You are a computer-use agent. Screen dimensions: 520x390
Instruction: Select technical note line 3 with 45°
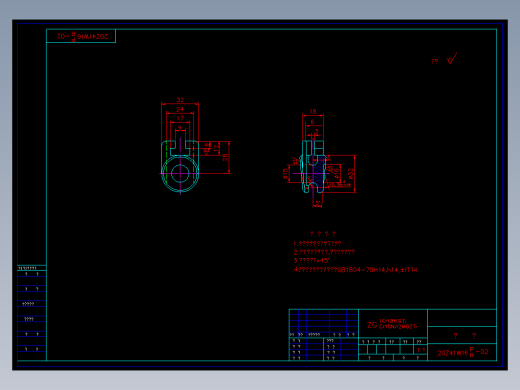pyautogui.click(x=311, y=261)
